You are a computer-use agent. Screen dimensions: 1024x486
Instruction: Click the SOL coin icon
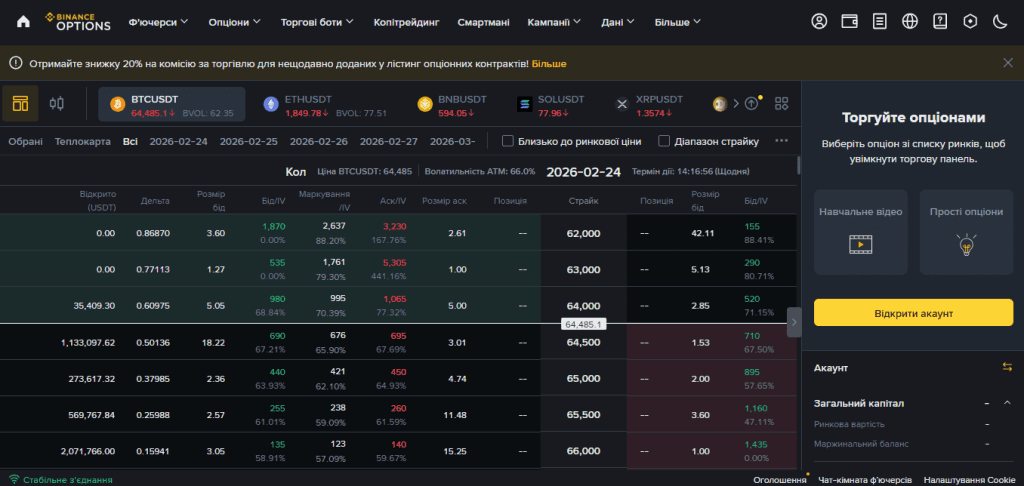pyautogui.click(x=524, y=105)
